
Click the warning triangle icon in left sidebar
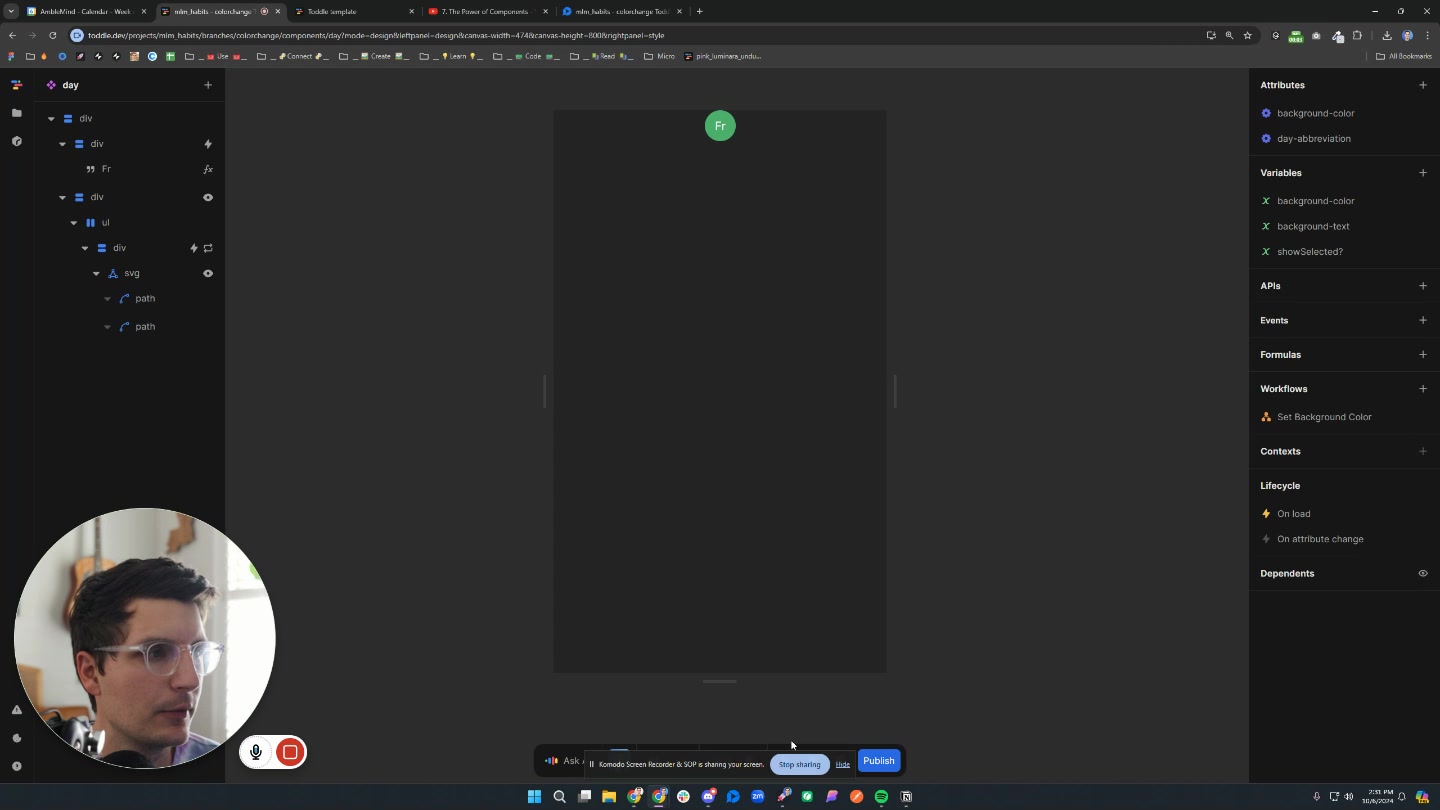pyautogui.click(x=16, y=710)
